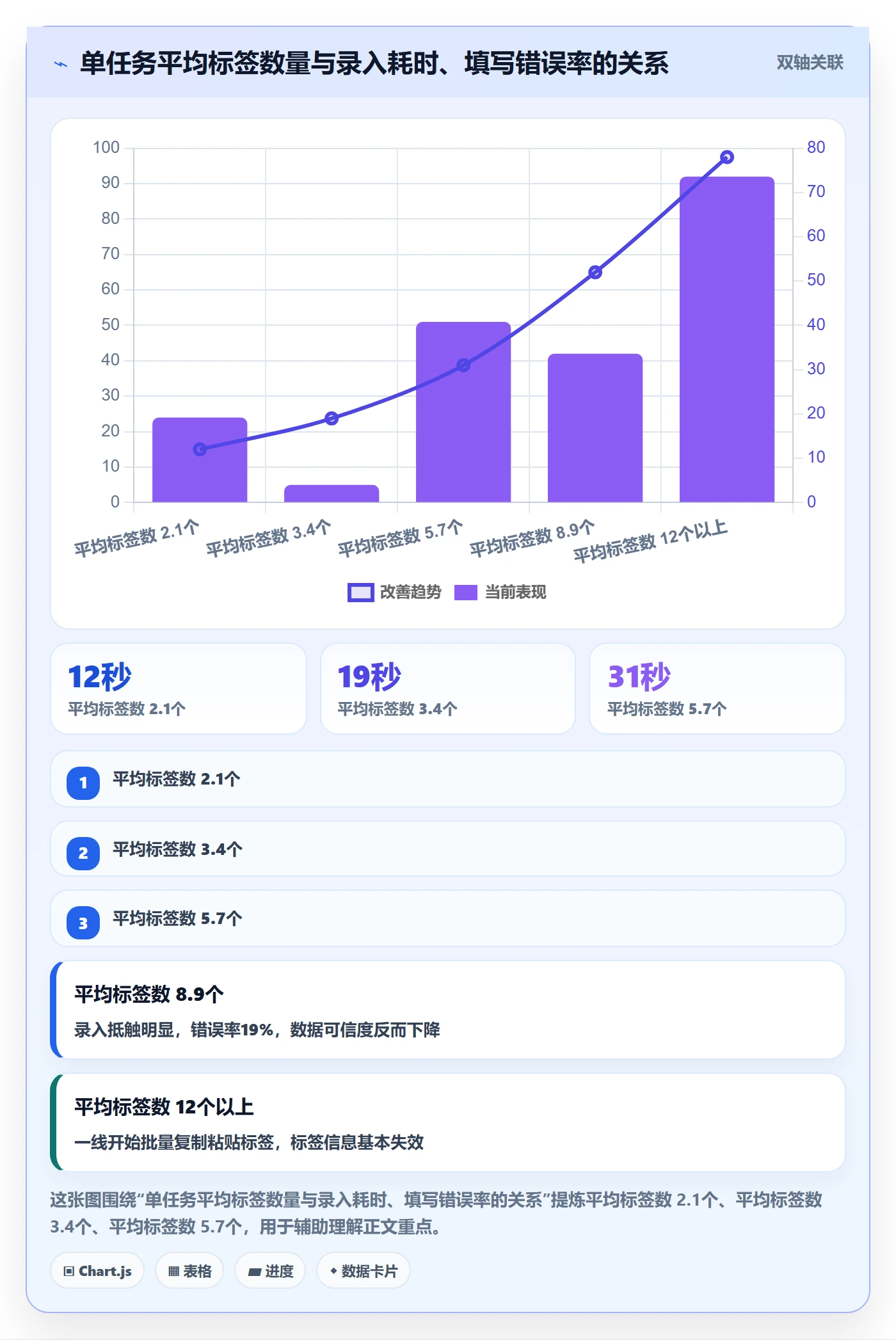This screenshot has height=1340, width=896.
Task: Click the numbered badge 1 icon
Action: click(83, 783)
